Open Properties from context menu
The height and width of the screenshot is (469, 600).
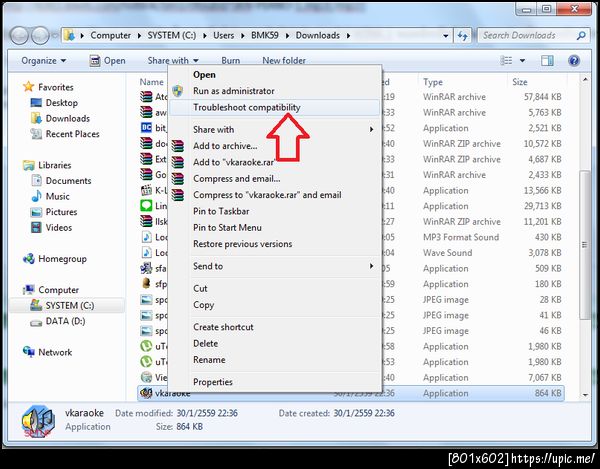coord(275,382)
